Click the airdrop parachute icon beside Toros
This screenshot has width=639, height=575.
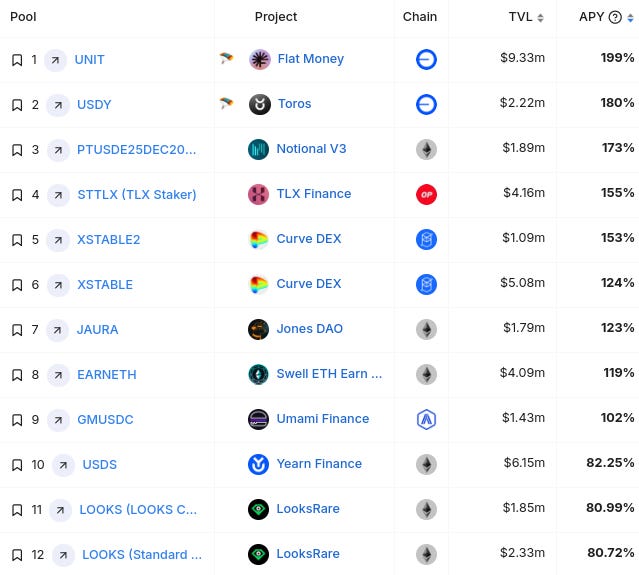coord(226,103)
